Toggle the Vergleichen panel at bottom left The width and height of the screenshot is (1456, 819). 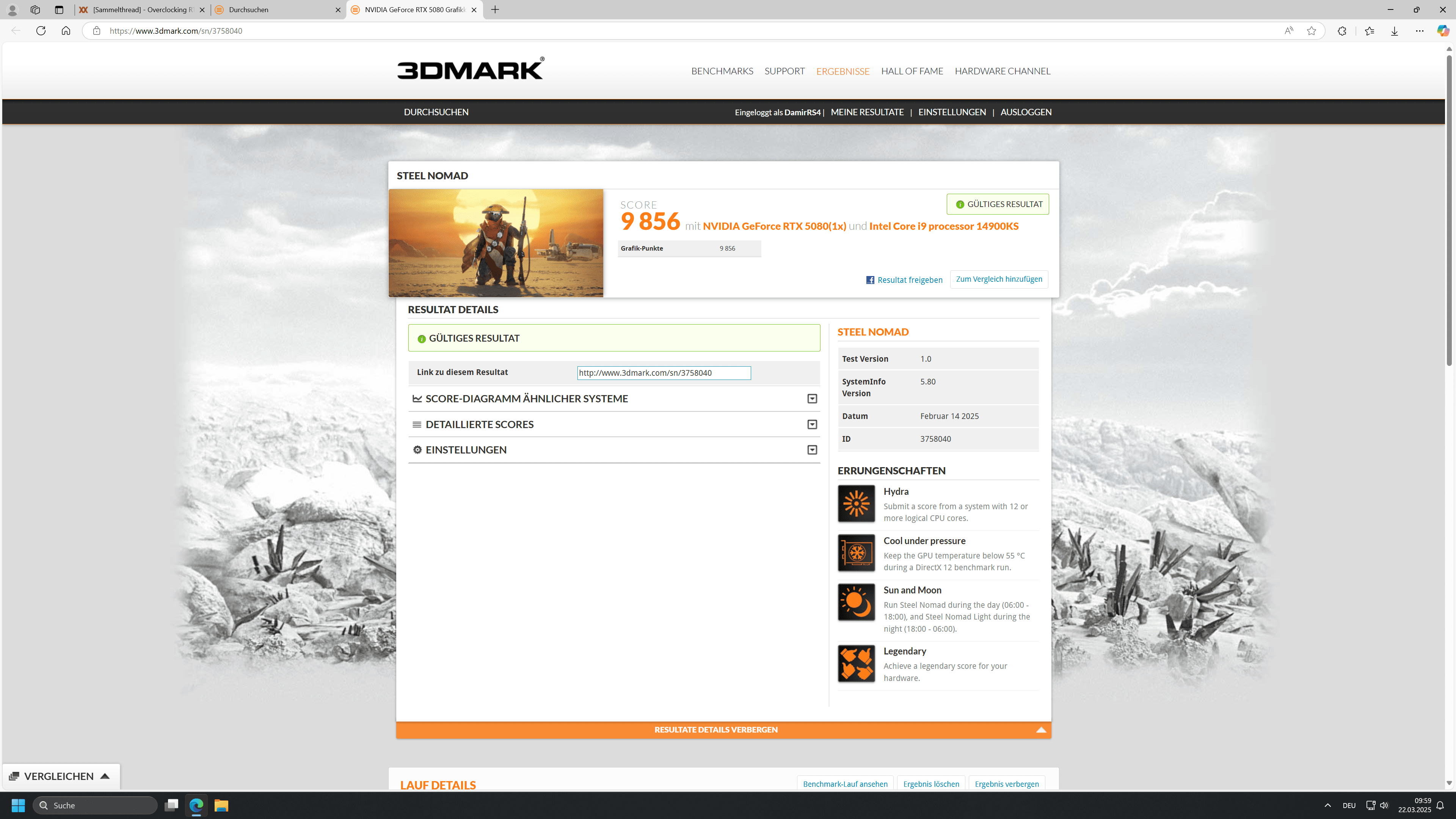60,776
